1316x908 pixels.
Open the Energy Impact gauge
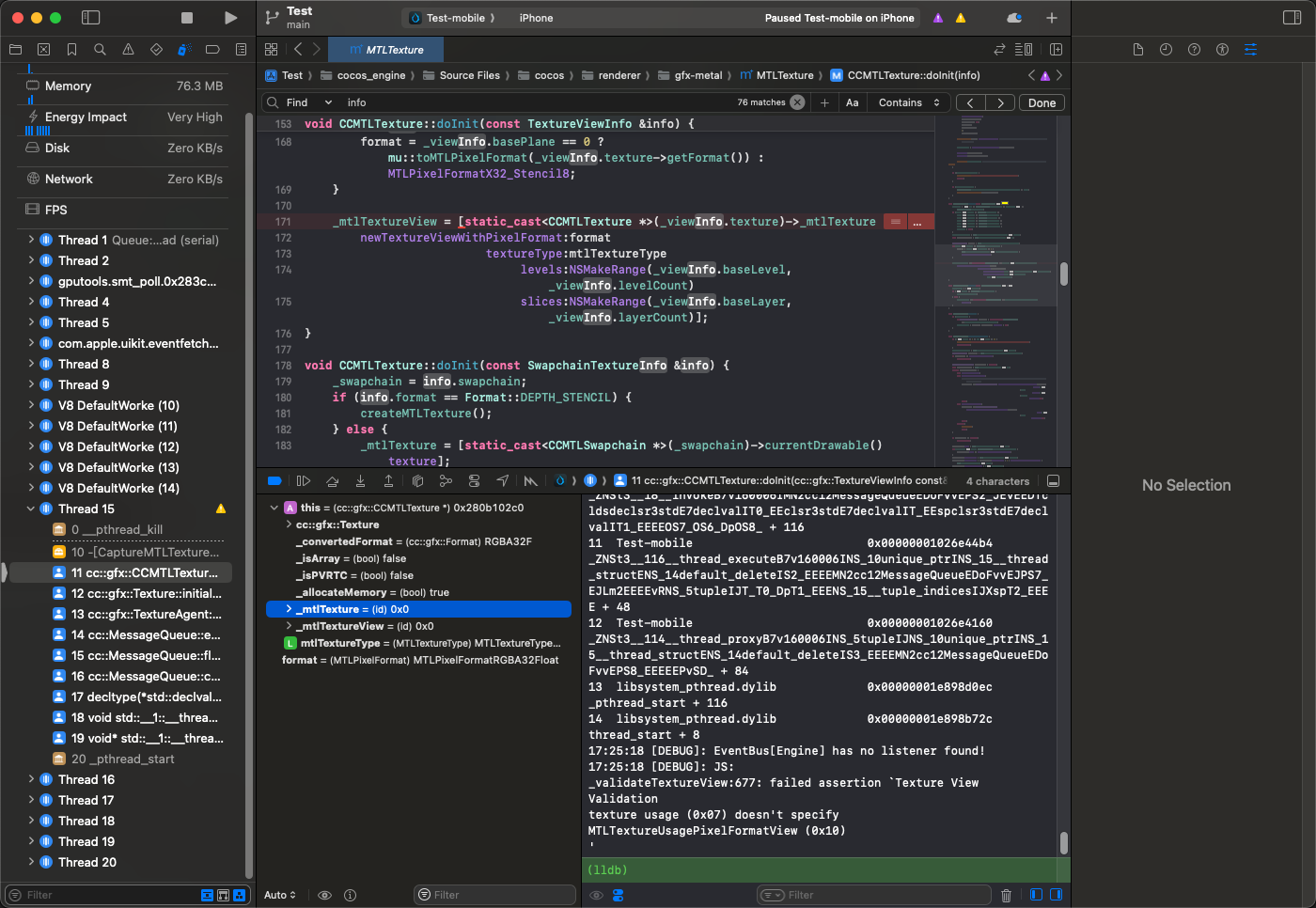point(124,117)
